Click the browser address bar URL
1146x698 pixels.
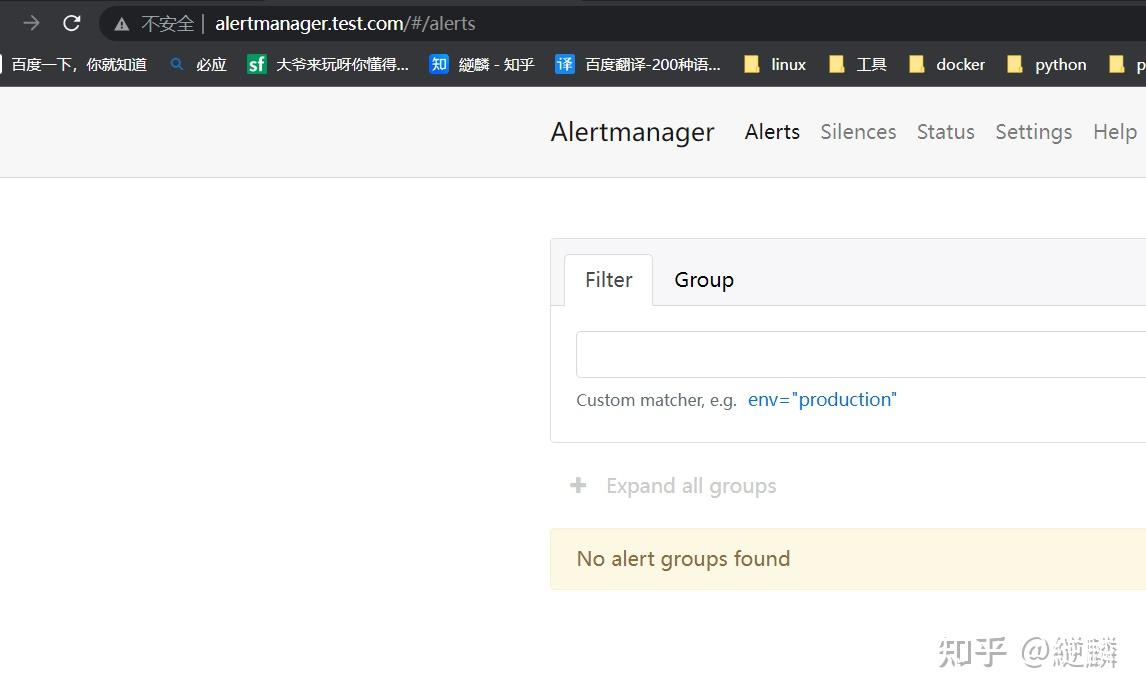345,23
